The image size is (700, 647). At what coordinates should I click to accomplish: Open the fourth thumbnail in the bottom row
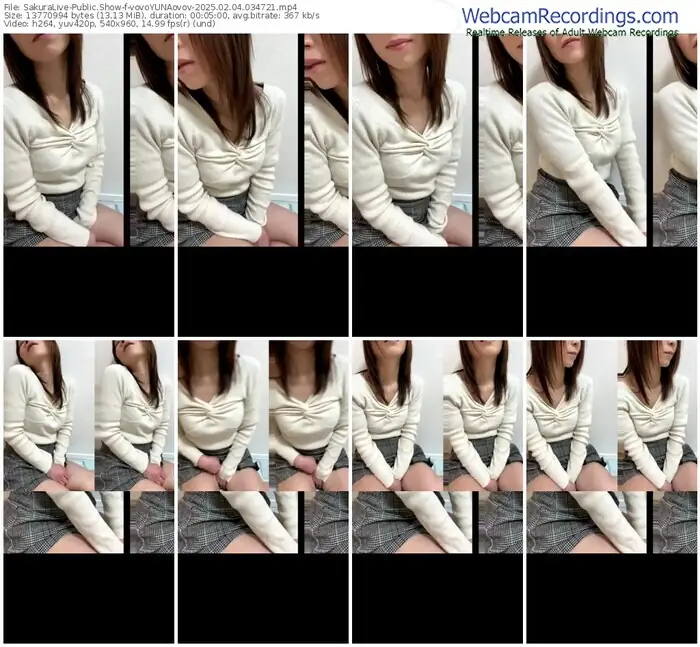(611, 446)
